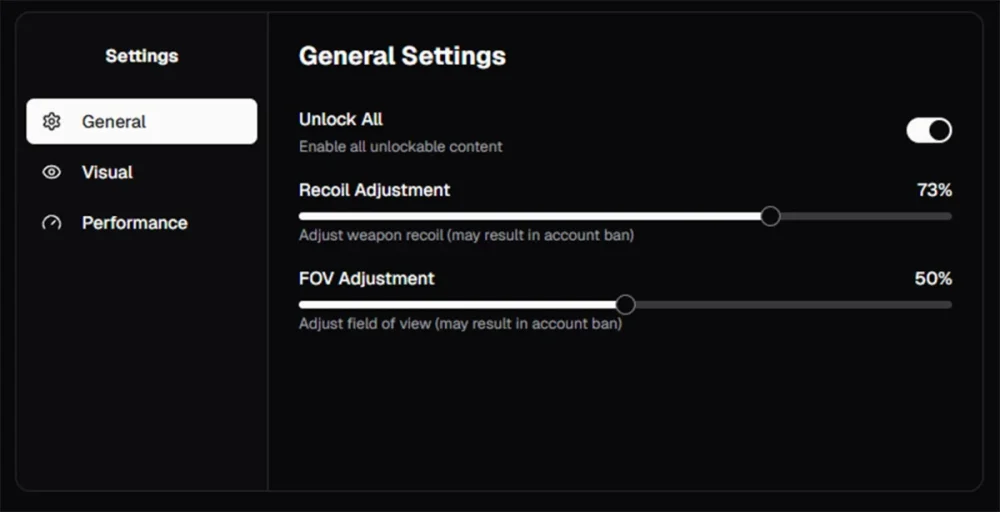Click the 50% FOV value readout
The image size is (1000, 512).
934,279
